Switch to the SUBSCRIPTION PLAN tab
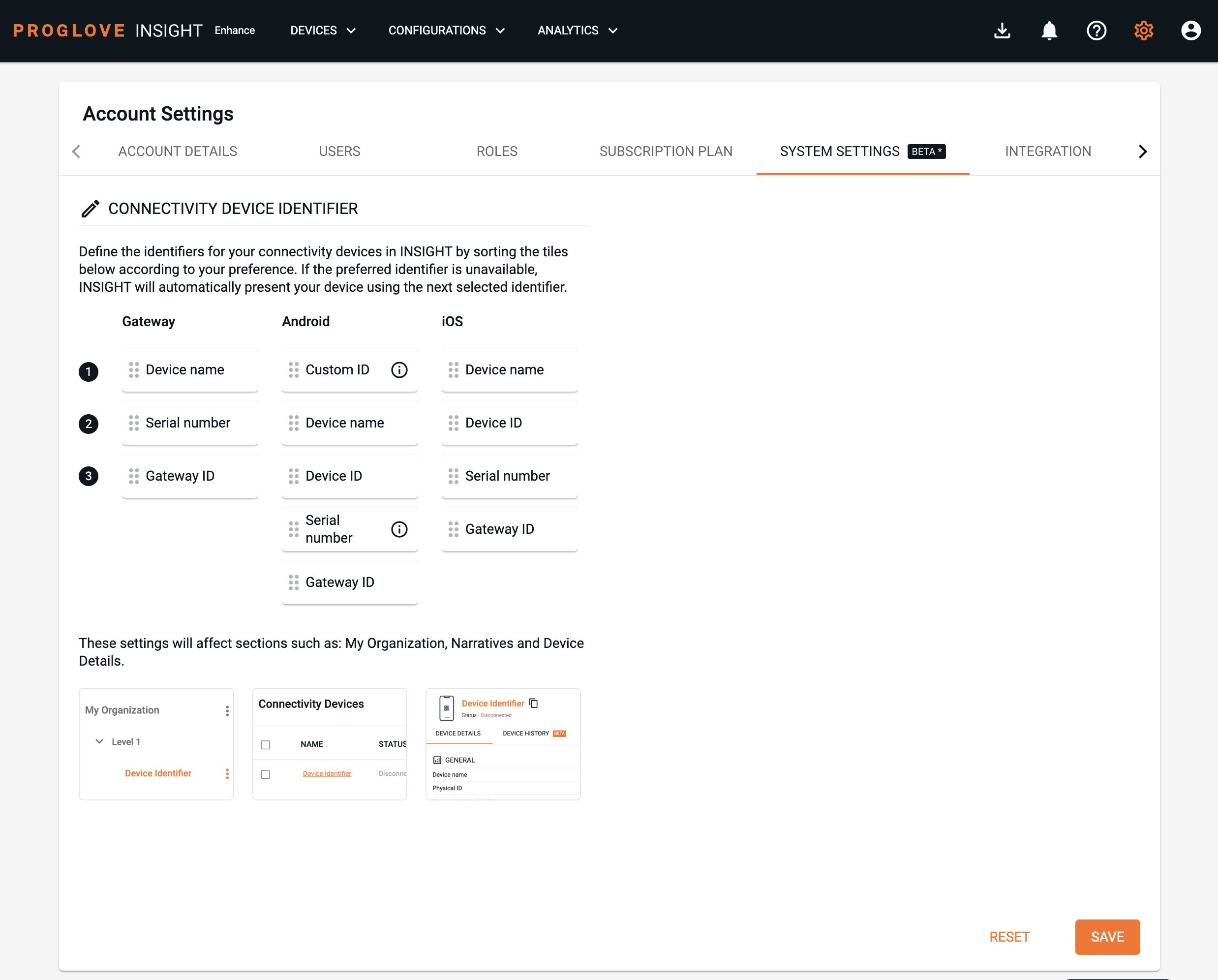The image size is (1218, 980). click(666, 152)
